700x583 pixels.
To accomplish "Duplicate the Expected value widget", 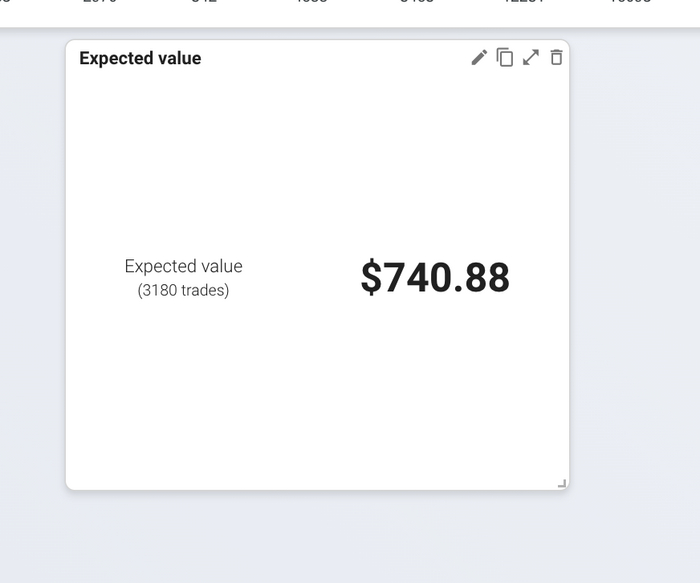I will pos(505,58).
